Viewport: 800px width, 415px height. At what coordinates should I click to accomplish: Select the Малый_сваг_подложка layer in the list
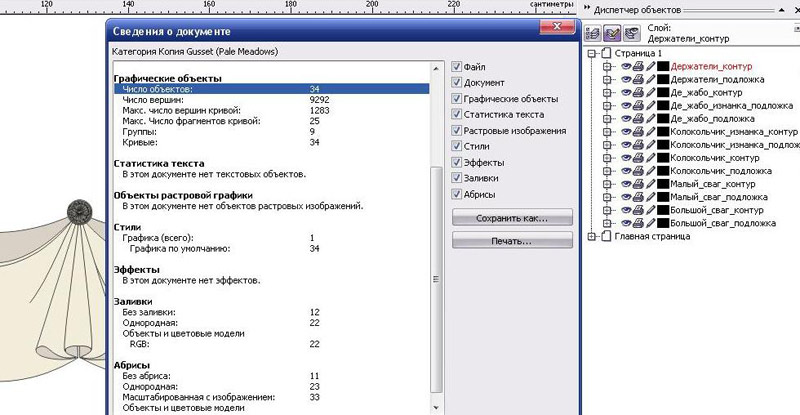(x=720, y=197)
